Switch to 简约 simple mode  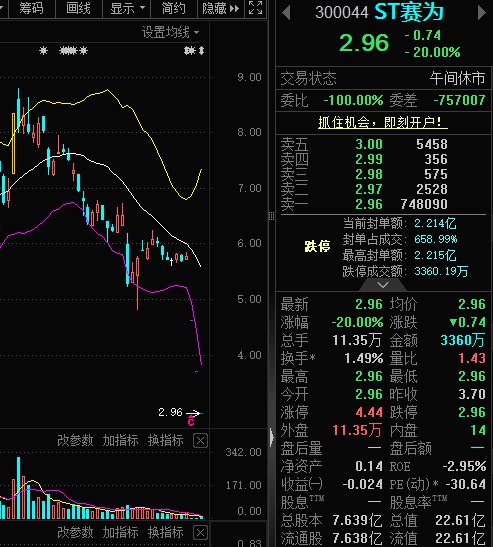click(173, 8)
